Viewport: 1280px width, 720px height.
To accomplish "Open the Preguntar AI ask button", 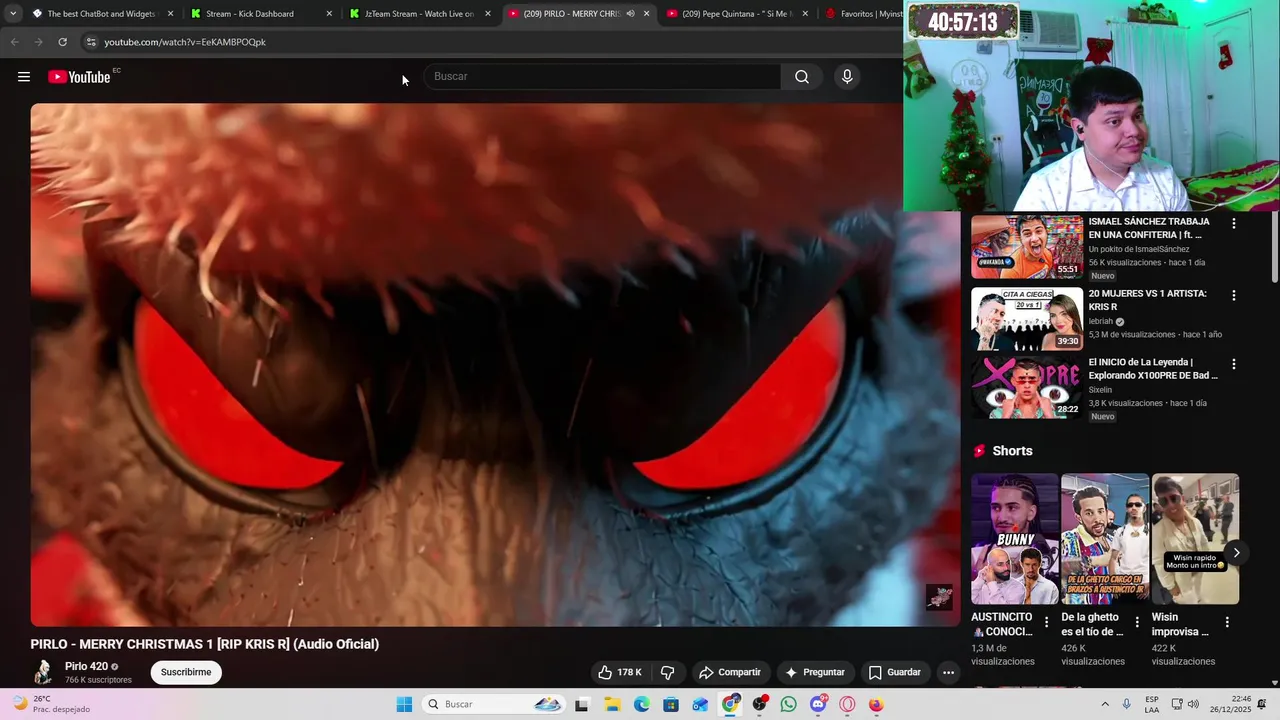I will coord(815,672).
